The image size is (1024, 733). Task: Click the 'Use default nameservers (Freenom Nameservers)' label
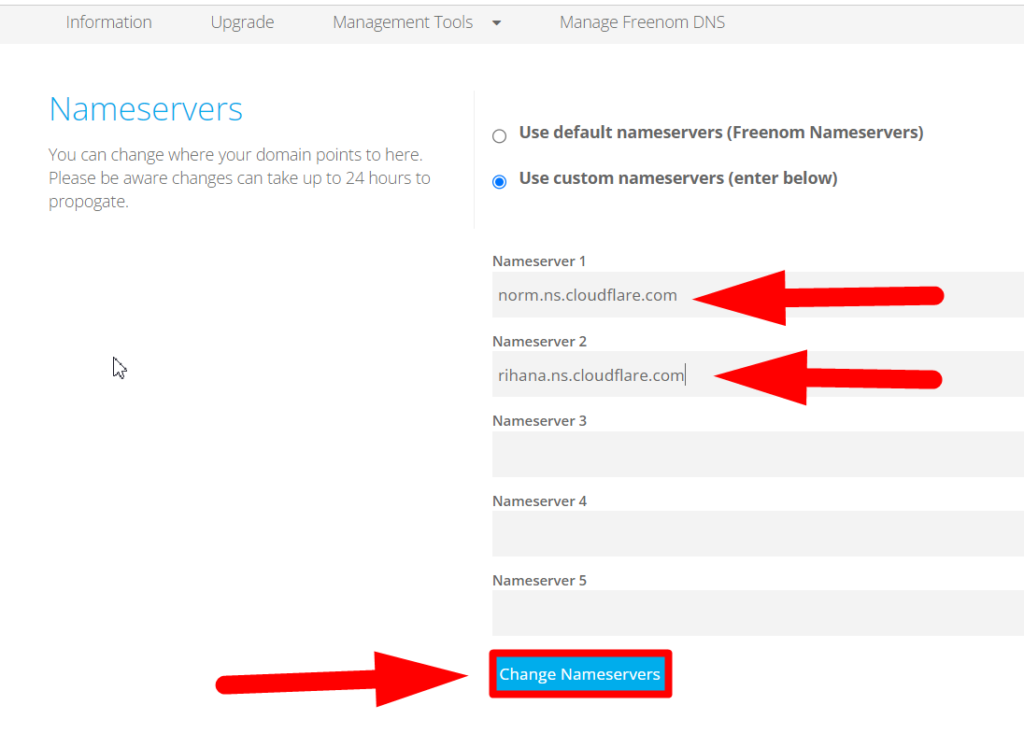point(721,133)
